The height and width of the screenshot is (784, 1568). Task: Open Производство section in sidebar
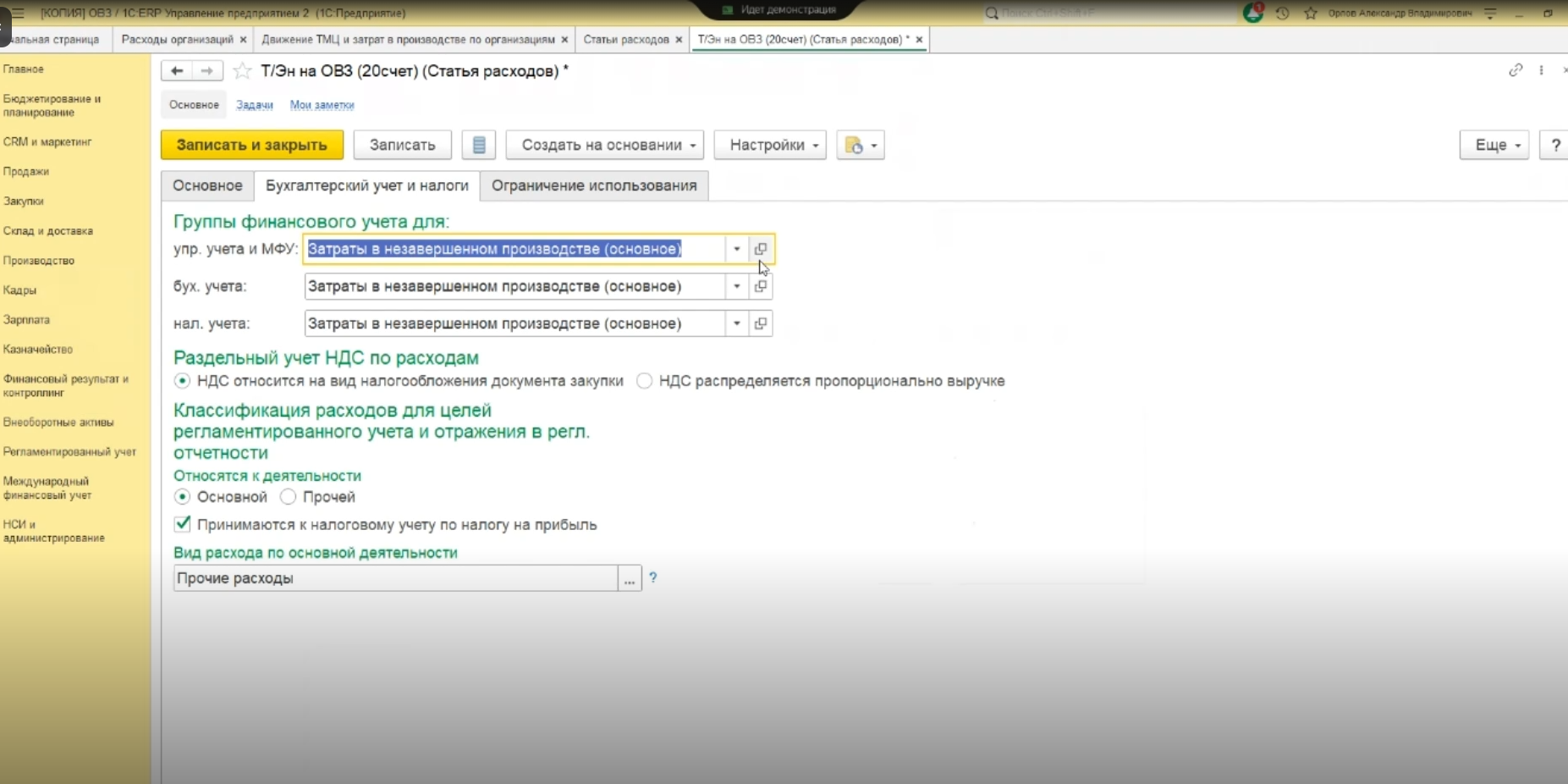coord(39,261)
